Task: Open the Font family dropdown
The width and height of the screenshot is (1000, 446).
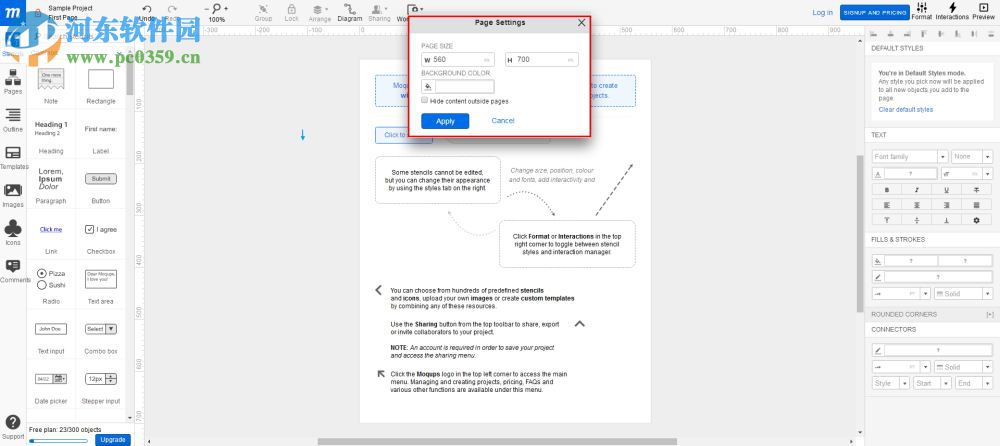Action: [x=910, y=156]
